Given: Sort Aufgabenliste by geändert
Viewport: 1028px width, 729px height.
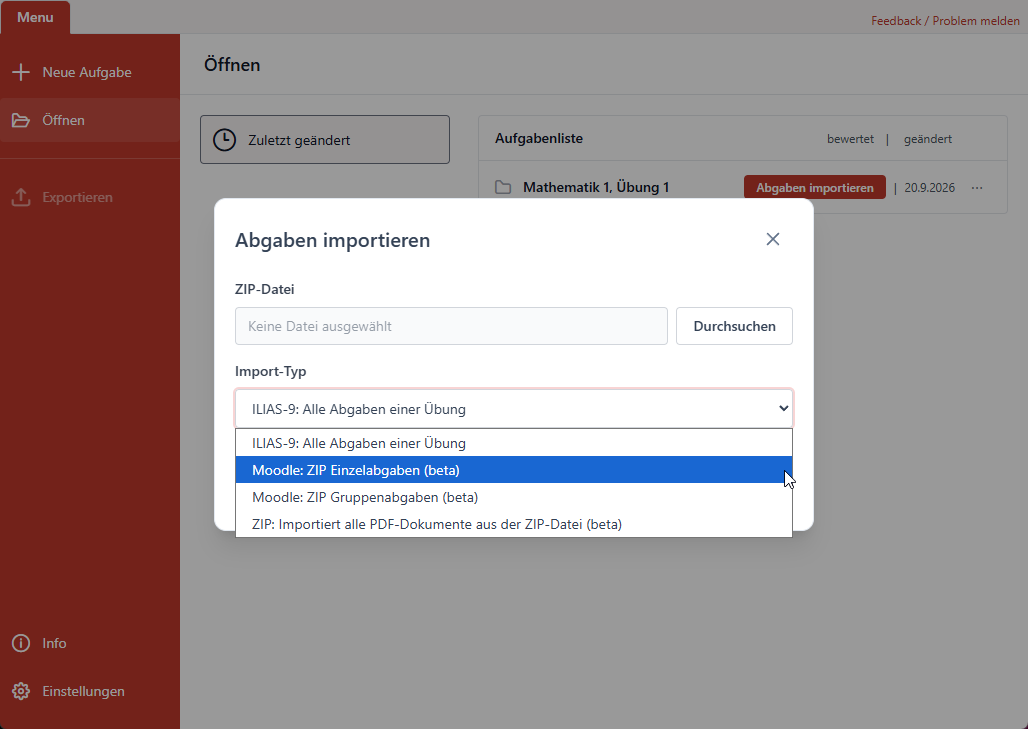Looking at the screenshot, I should 928,139.
